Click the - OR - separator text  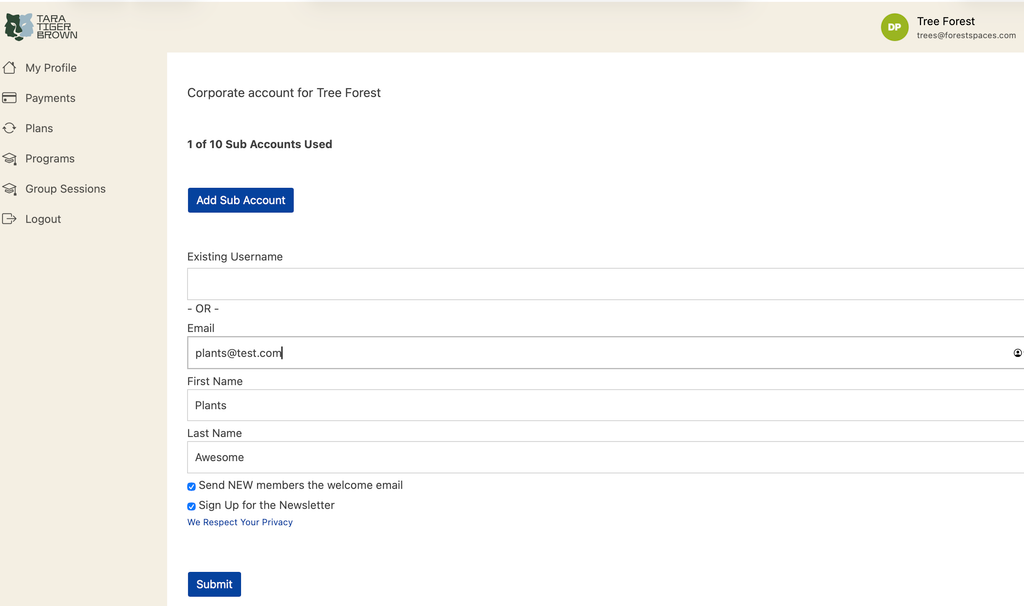(203, 308)
